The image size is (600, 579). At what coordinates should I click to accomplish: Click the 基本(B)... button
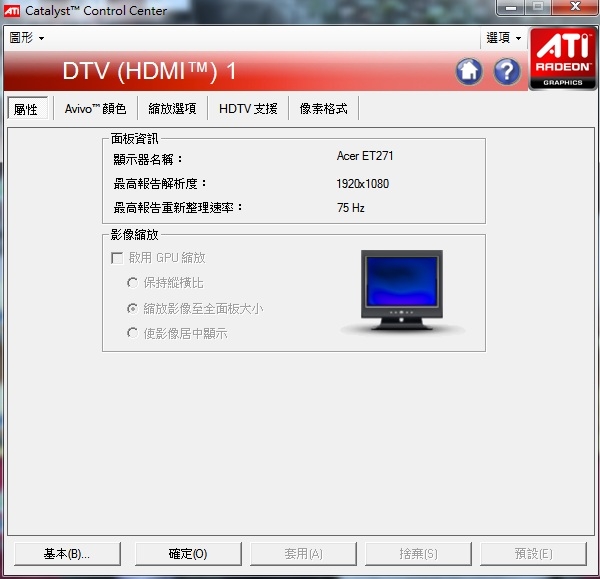coord(67,553)
